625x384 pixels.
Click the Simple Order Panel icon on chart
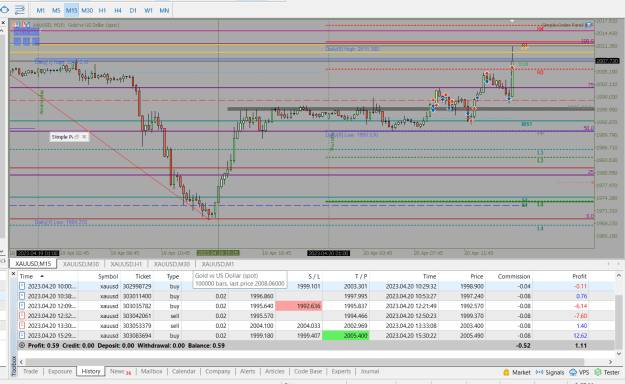pyautogui.click(x=588, y=25)
